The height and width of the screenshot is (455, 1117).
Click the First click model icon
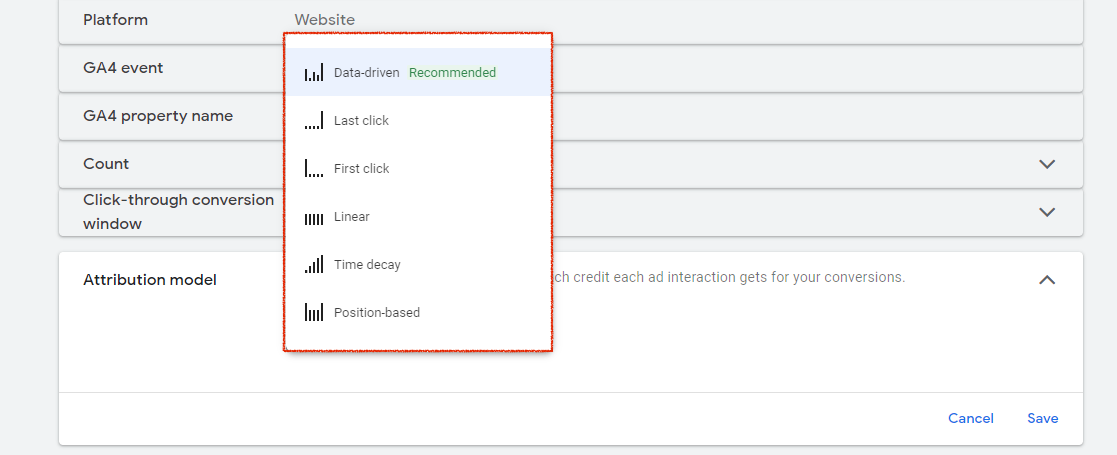pyautogui.click(x=313, y=169)
